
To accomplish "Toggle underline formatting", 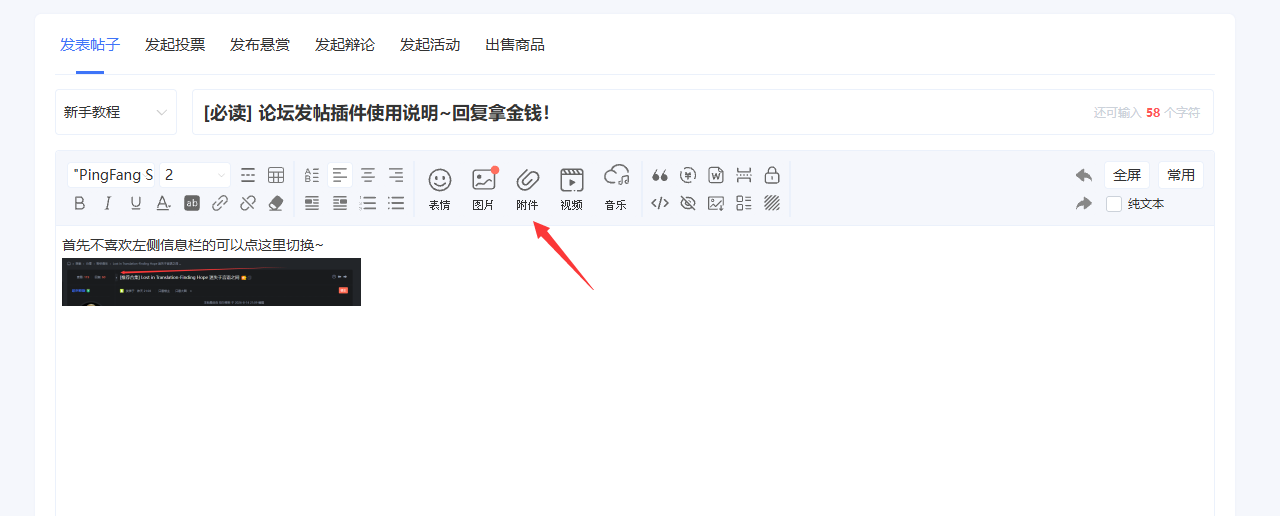I will tap(136, 203).
